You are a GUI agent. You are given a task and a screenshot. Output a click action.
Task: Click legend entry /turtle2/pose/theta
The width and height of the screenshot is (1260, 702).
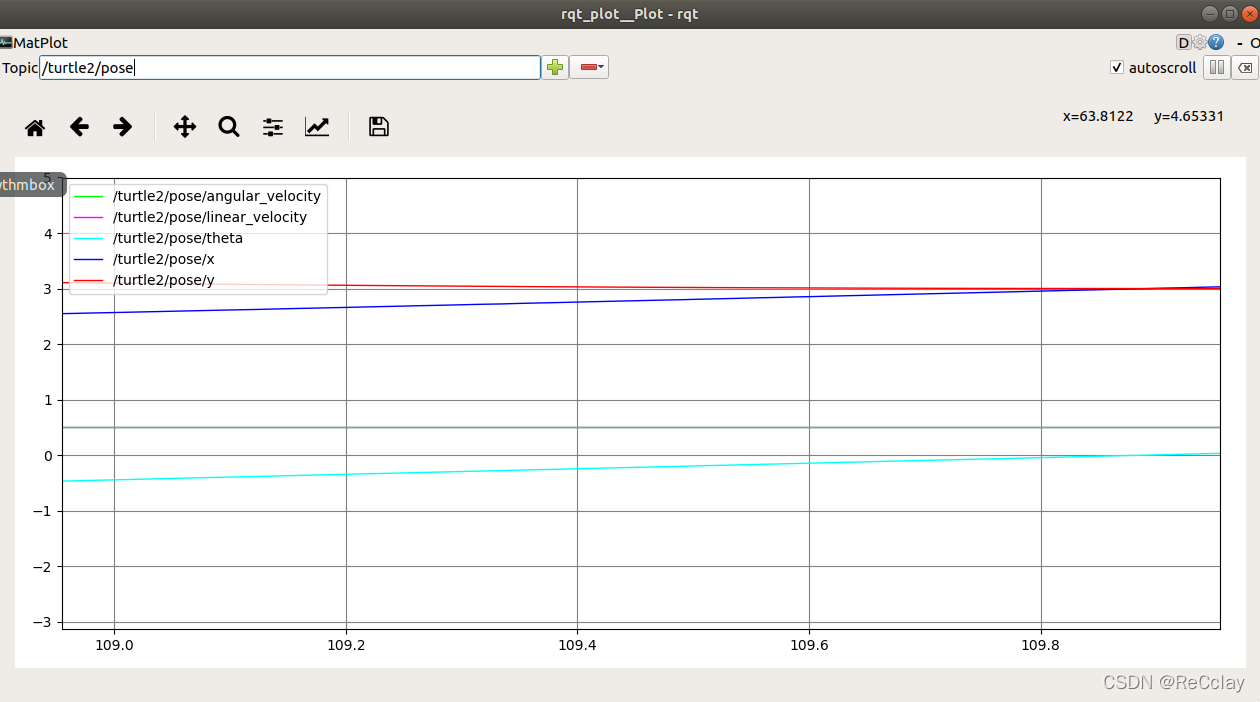[x=178, y=238]
